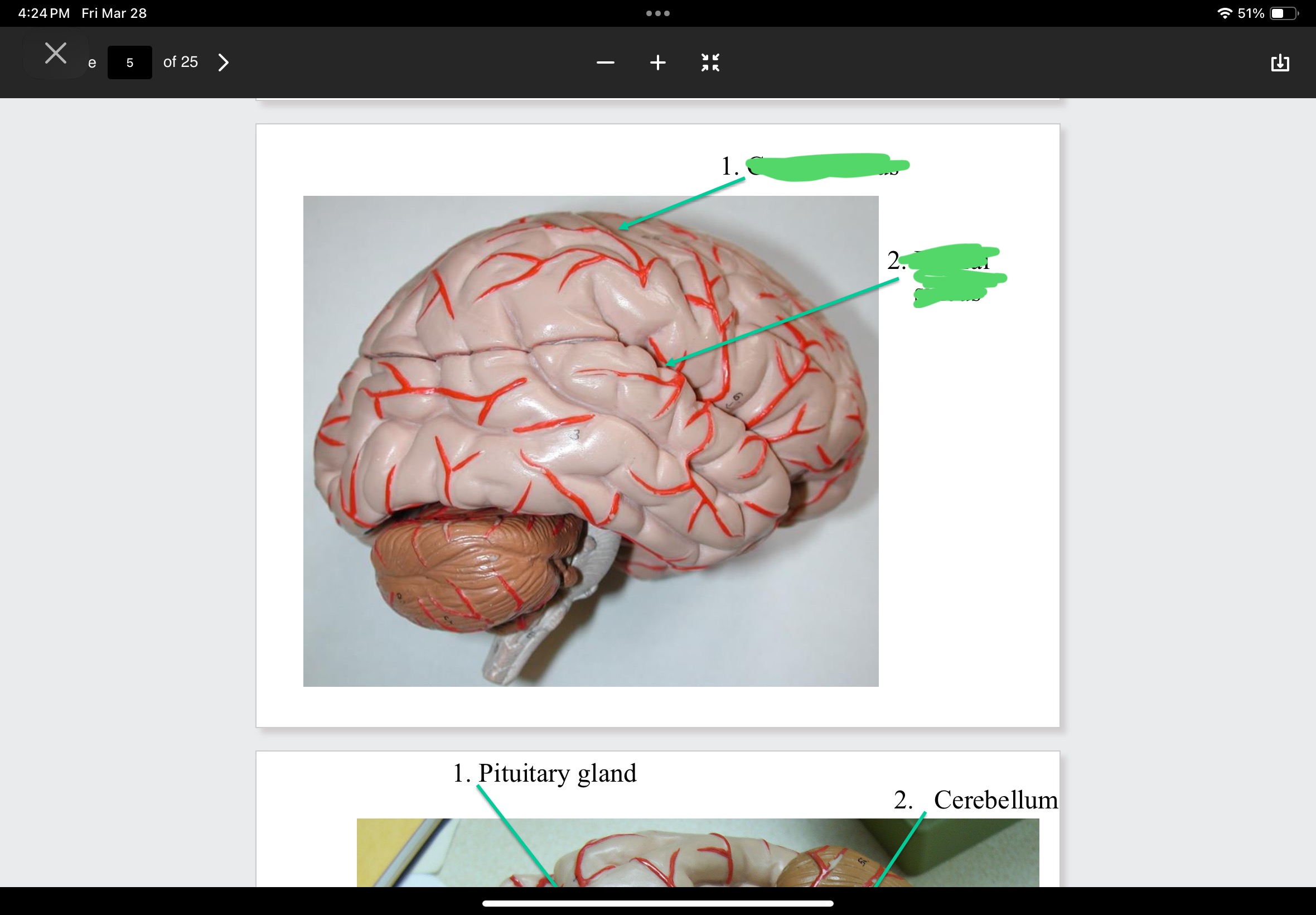Click the brain model lateral photo
Image resolution: width=1316 pixels, height=915 pixels.
point(590,441)
